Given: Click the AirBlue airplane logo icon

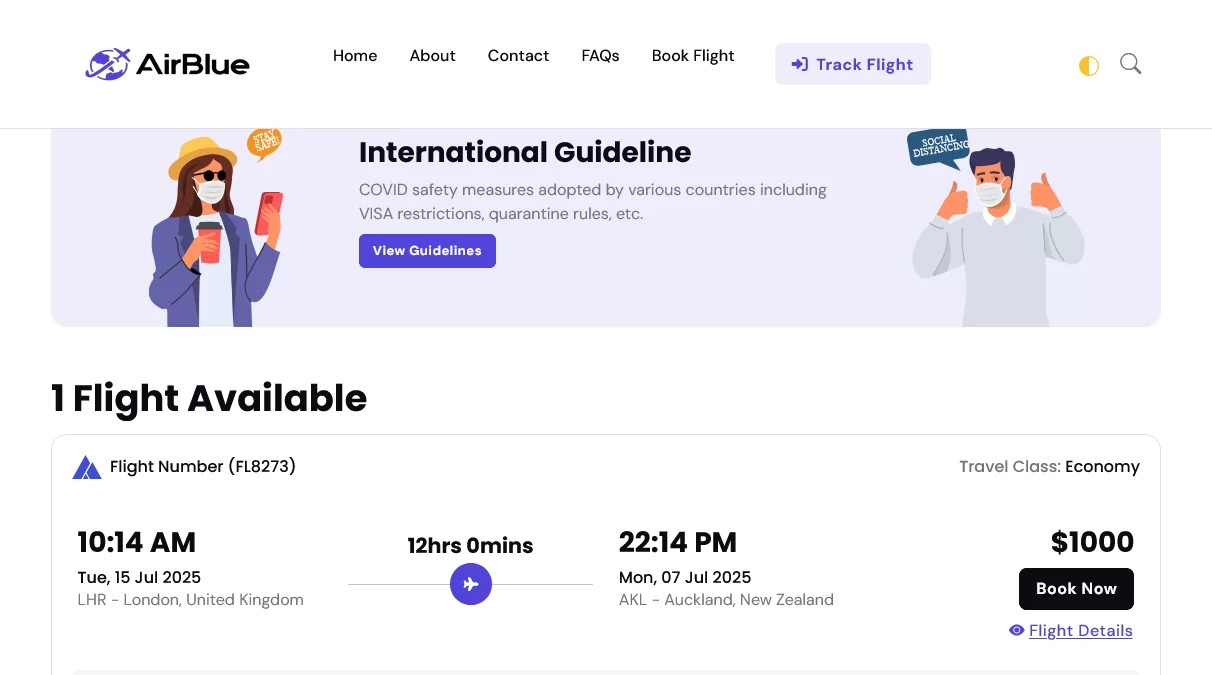Looking at the screenshot, I should pos(109,63).
